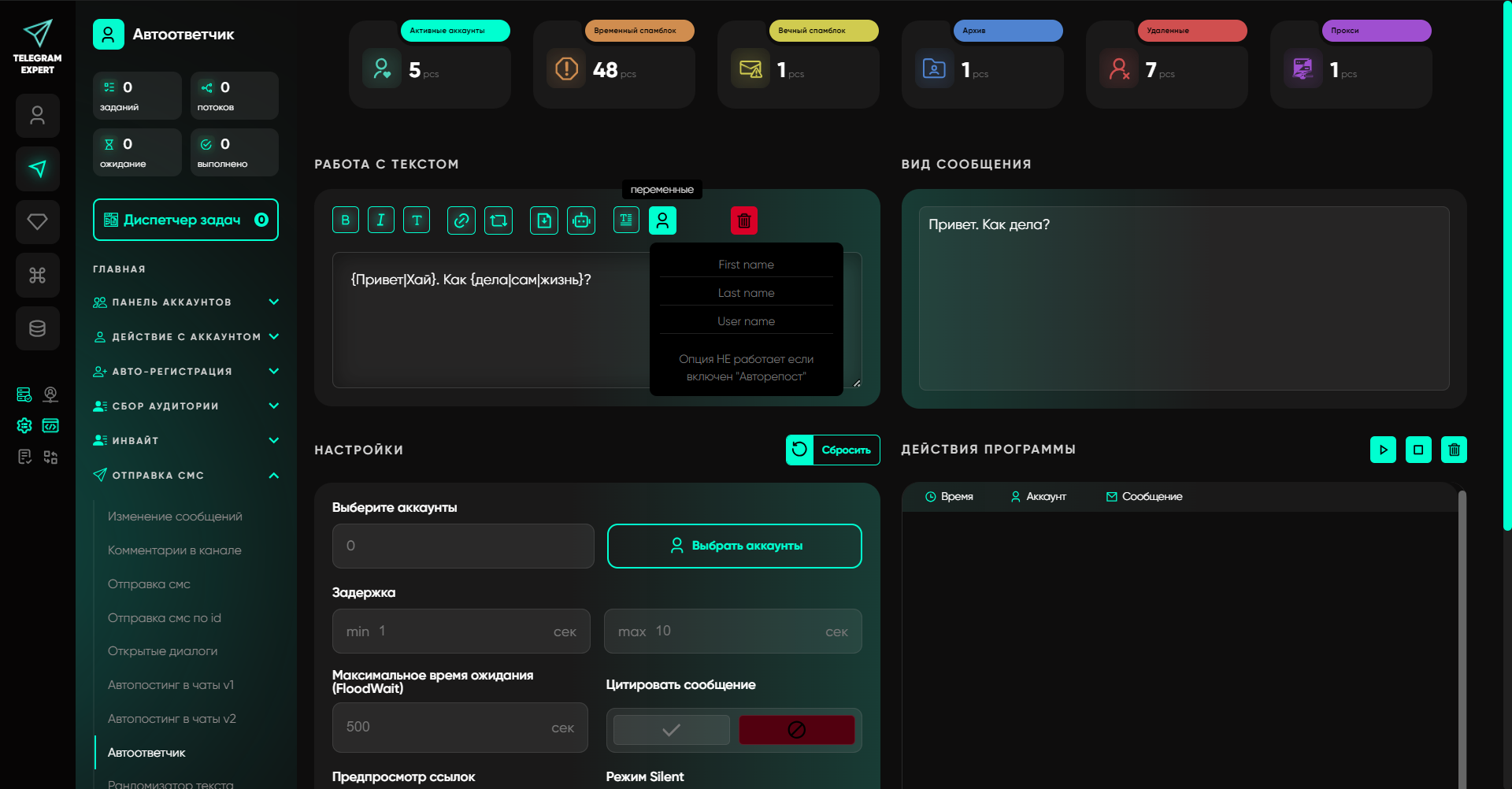Open the Диспетчер задач task manager
Screen dimensions: 1512x789
pos(185,220)
